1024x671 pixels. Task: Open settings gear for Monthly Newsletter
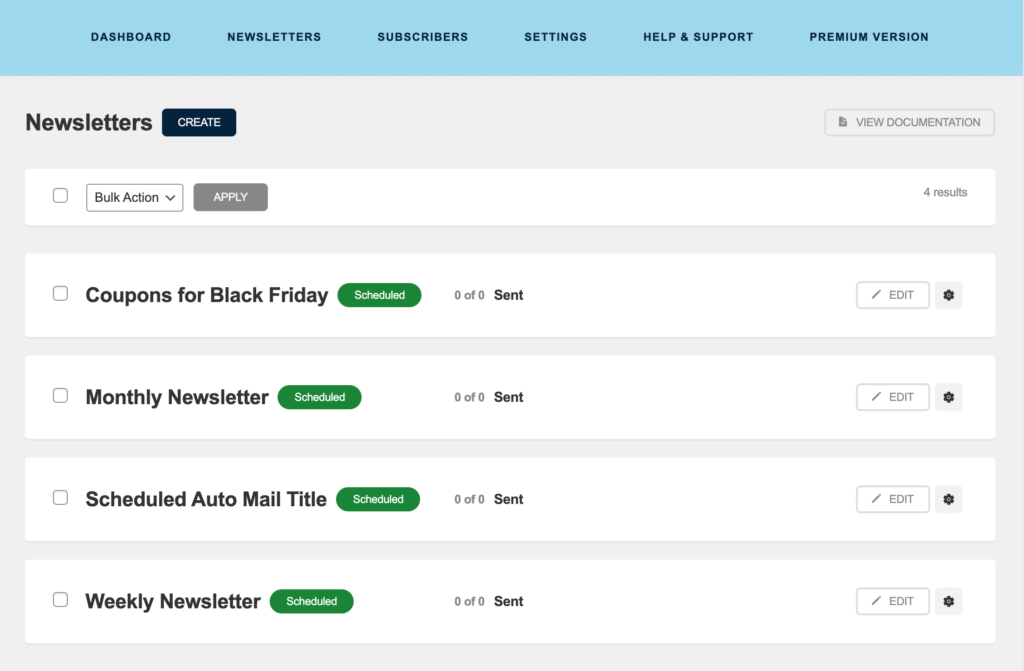tap(948, 397)
